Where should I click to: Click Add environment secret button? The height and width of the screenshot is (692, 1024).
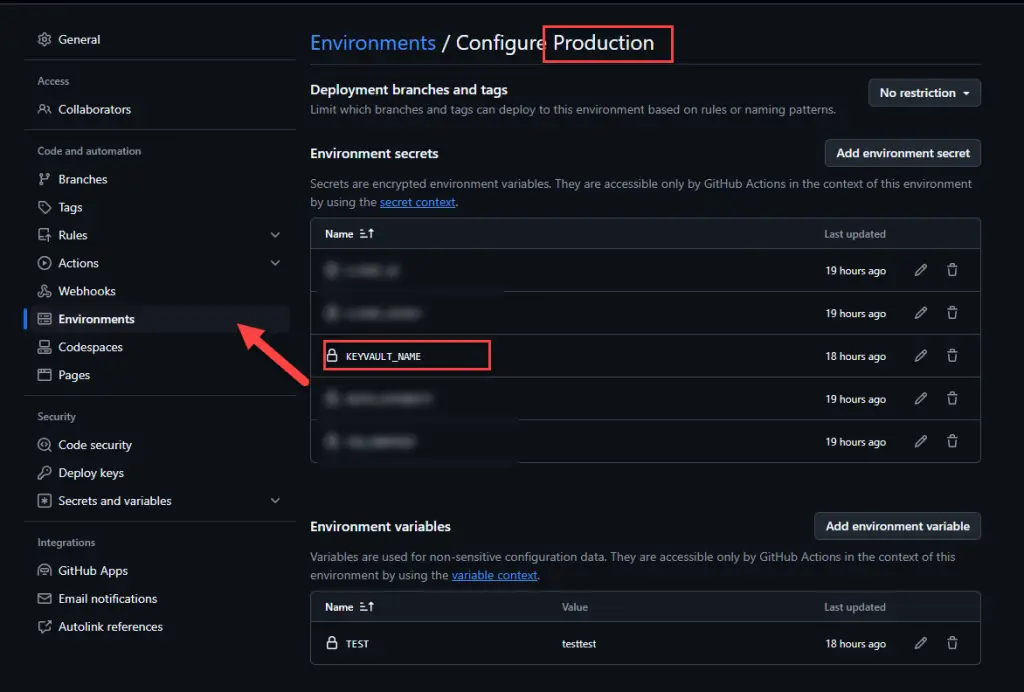[x=902, y=153]
